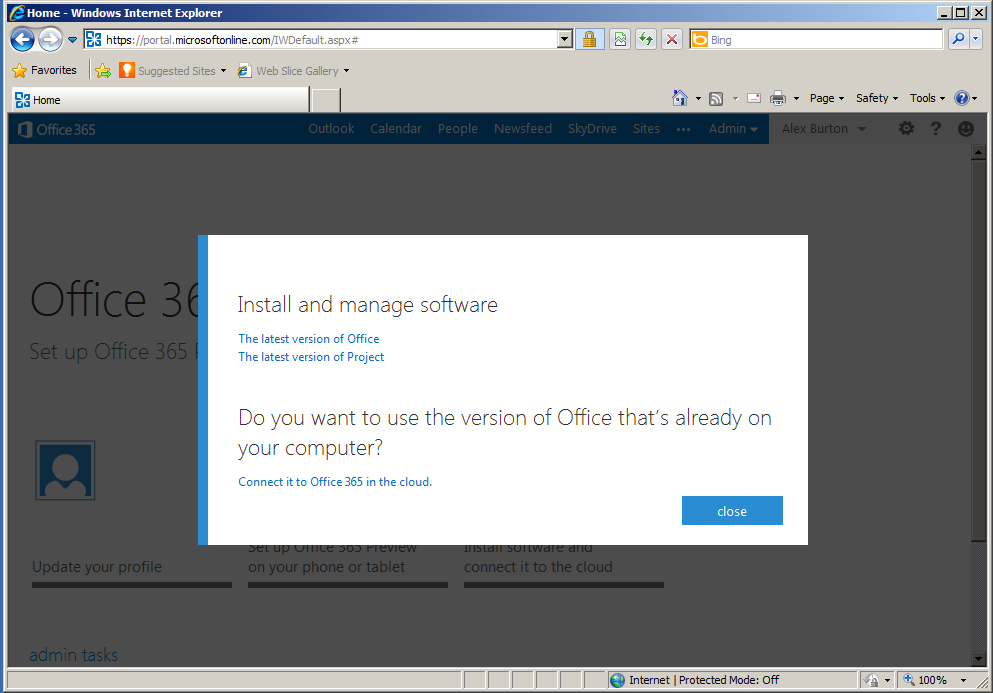Stop loading with the red X icon
This screenshot has width=993, height=693.
(672, 39)
